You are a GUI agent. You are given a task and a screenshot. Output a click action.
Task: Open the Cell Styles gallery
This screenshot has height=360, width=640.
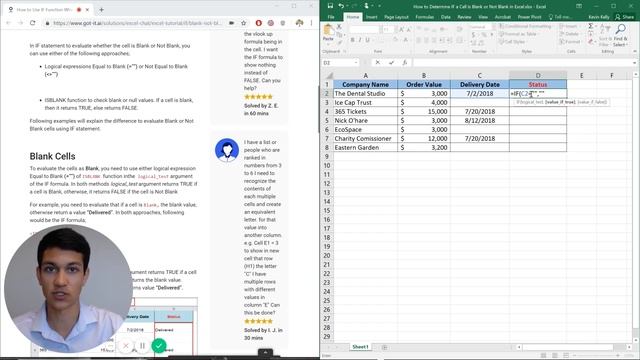tap(512, 42)
